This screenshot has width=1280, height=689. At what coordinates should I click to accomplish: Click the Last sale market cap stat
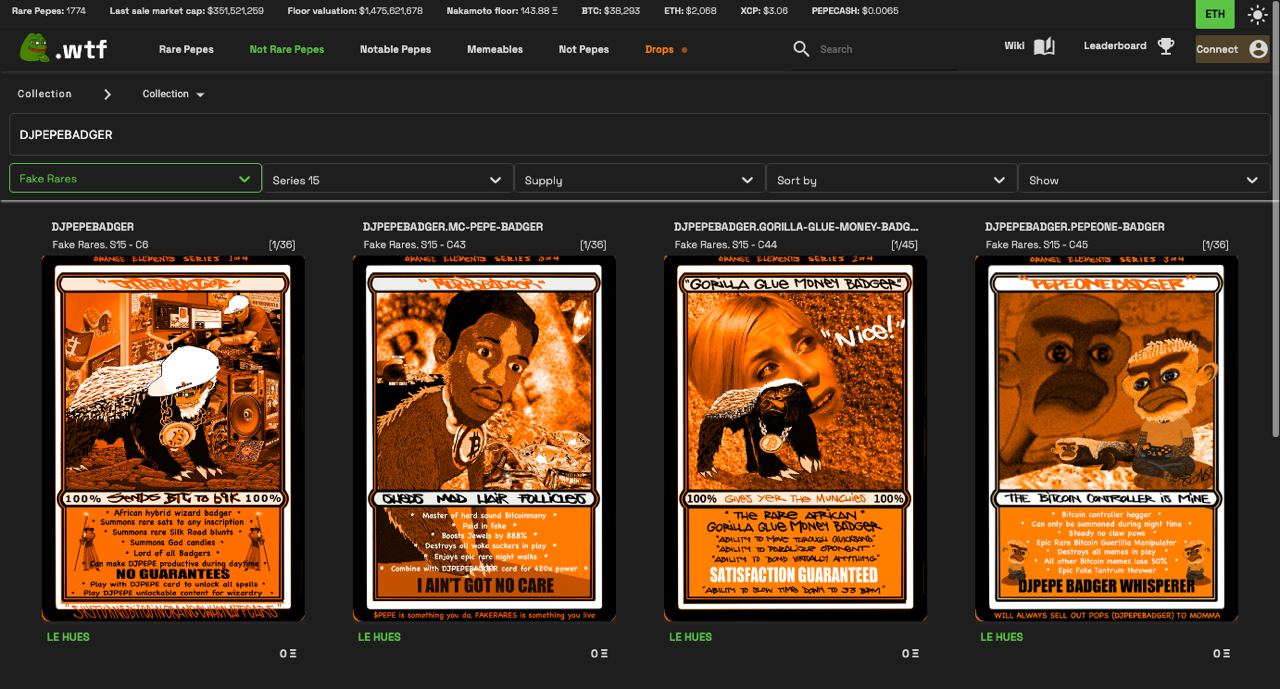(187, 11)
